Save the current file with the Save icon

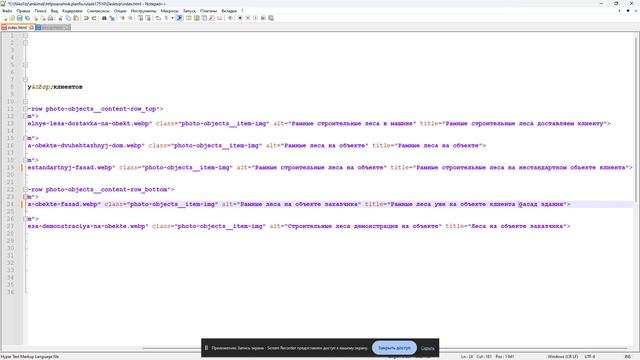pos(19,18)
